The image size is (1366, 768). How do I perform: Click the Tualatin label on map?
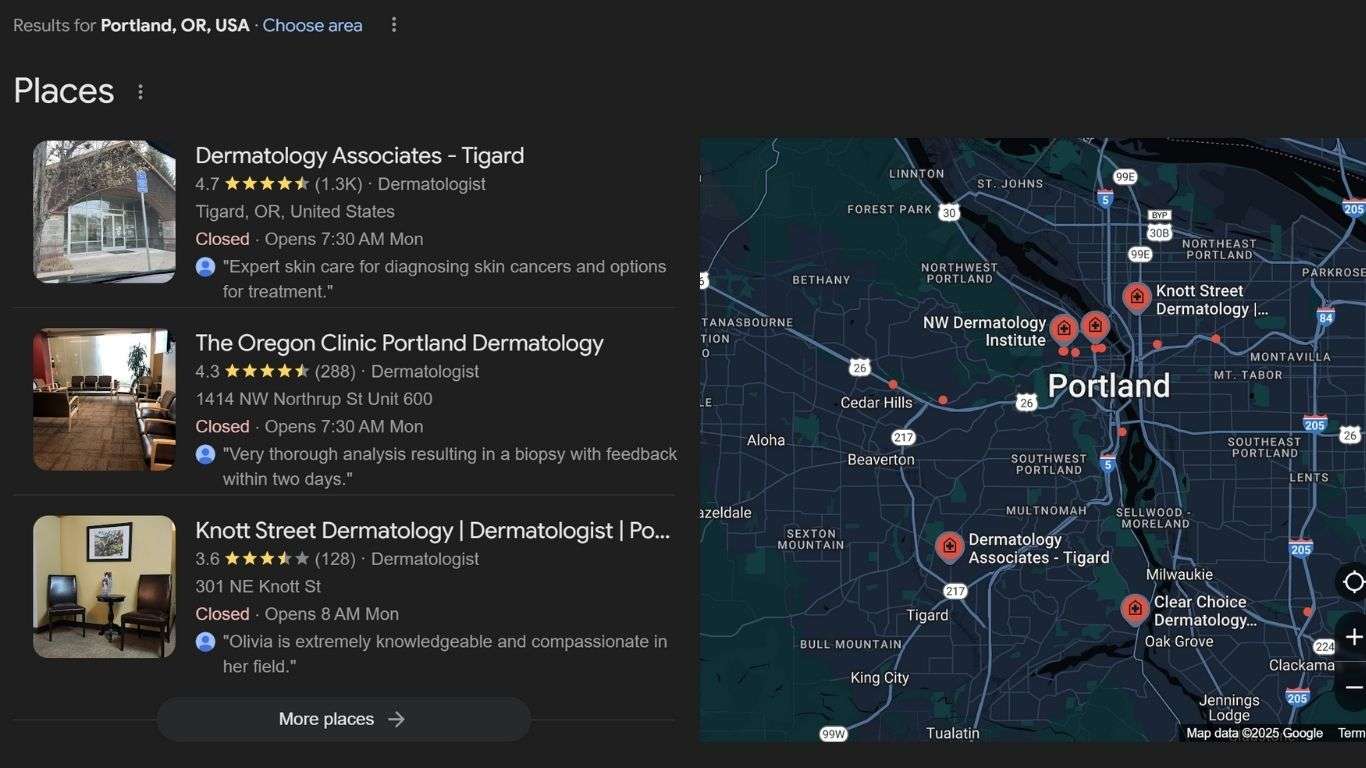point(953,733)
